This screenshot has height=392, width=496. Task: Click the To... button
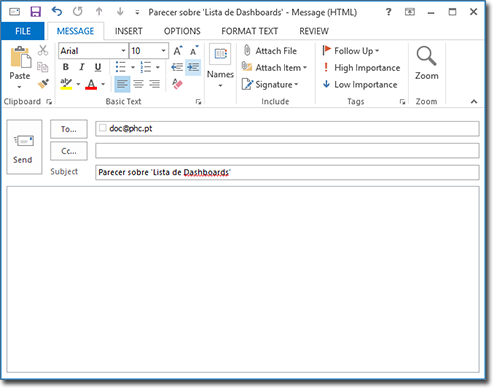click(x=69, y=129)
